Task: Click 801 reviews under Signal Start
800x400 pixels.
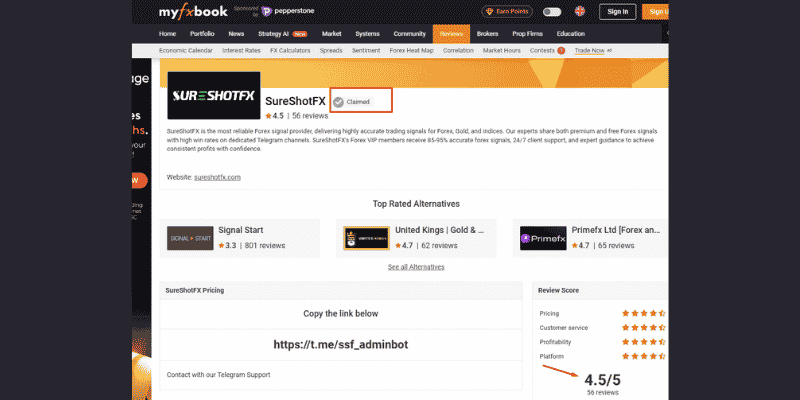Action: coord(265,245)
